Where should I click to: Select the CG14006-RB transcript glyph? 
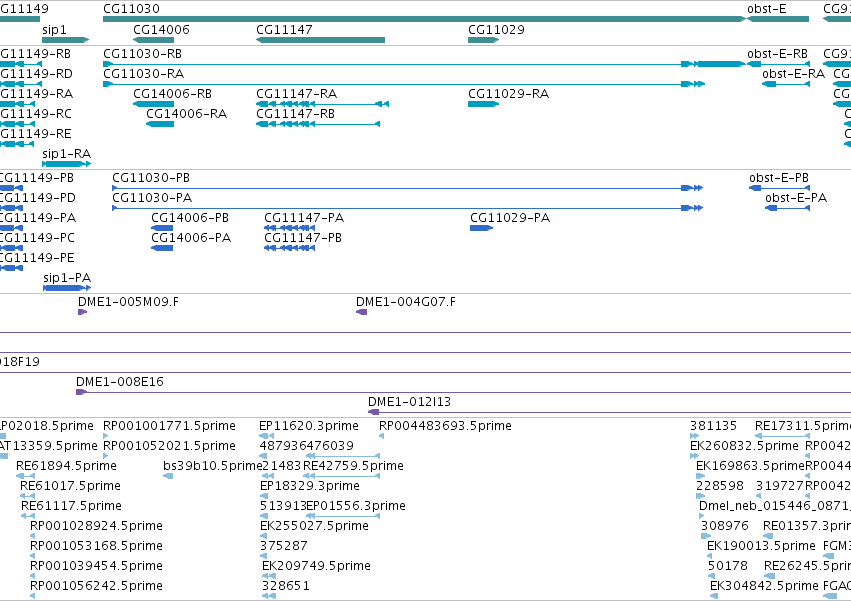154,104
